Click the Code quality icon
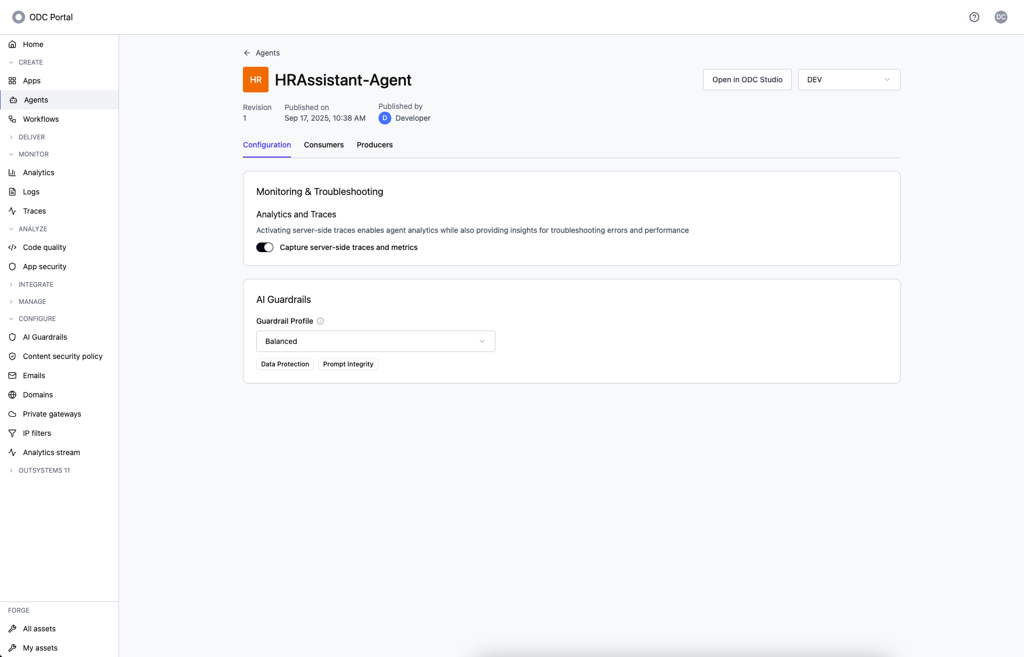The image size is (1024, 657). coord(12,248)
